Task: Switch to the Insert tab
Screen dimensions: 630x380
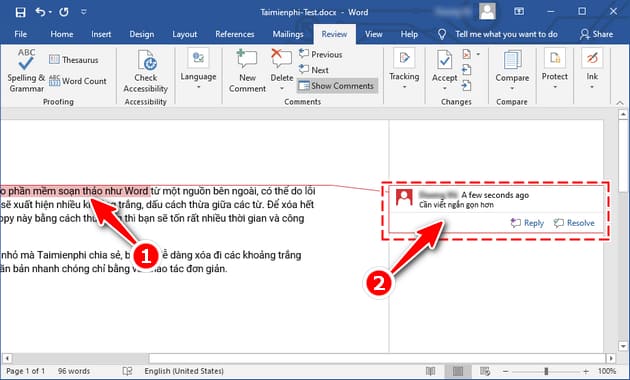Action: 101,34
